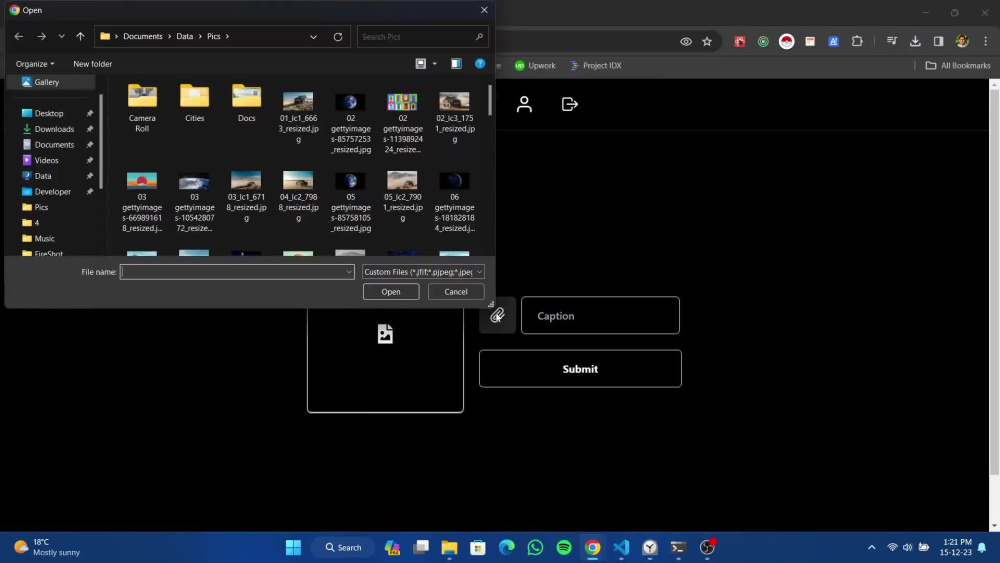Image resolution: width=1000 pixels, height=563 pixels.
Task: Click the Cancel button
Action: 456,292
